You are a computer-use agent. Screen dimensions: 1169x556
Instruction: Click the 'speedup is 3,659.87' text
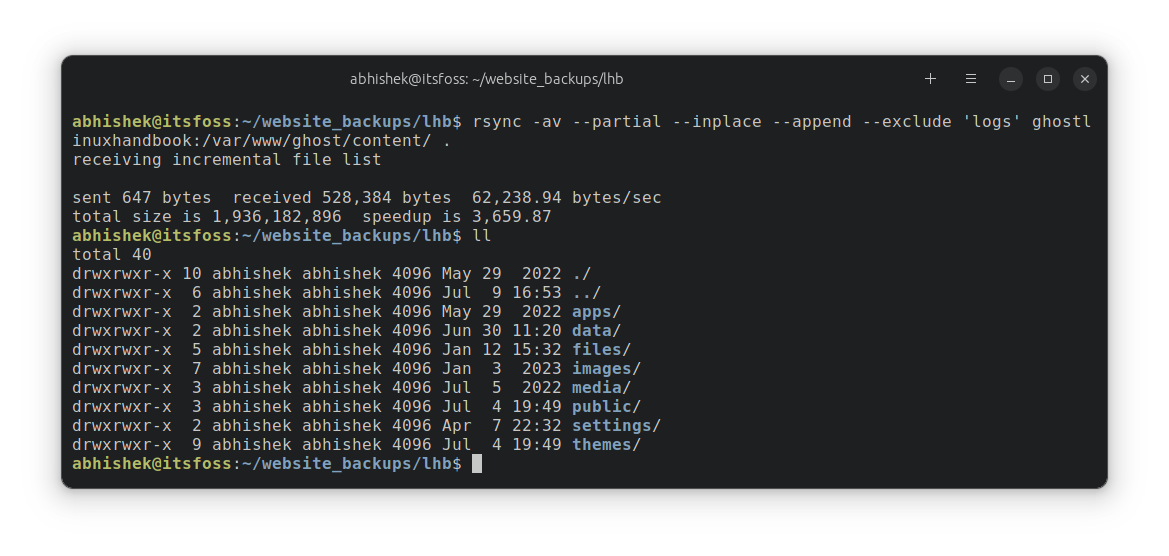point(456,217)
